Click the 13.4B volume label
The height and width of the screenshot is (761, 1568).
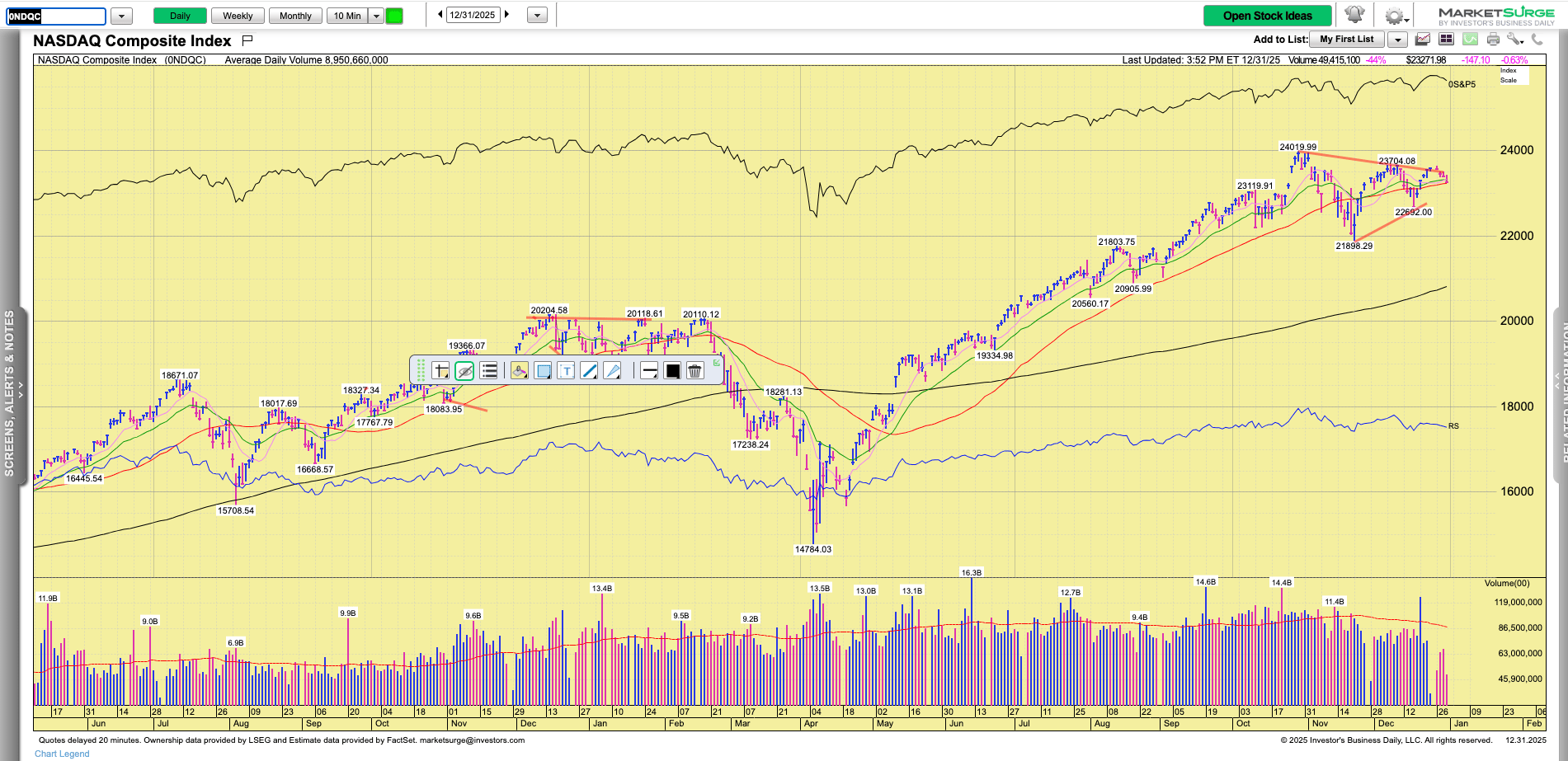[x=602, y=588]
